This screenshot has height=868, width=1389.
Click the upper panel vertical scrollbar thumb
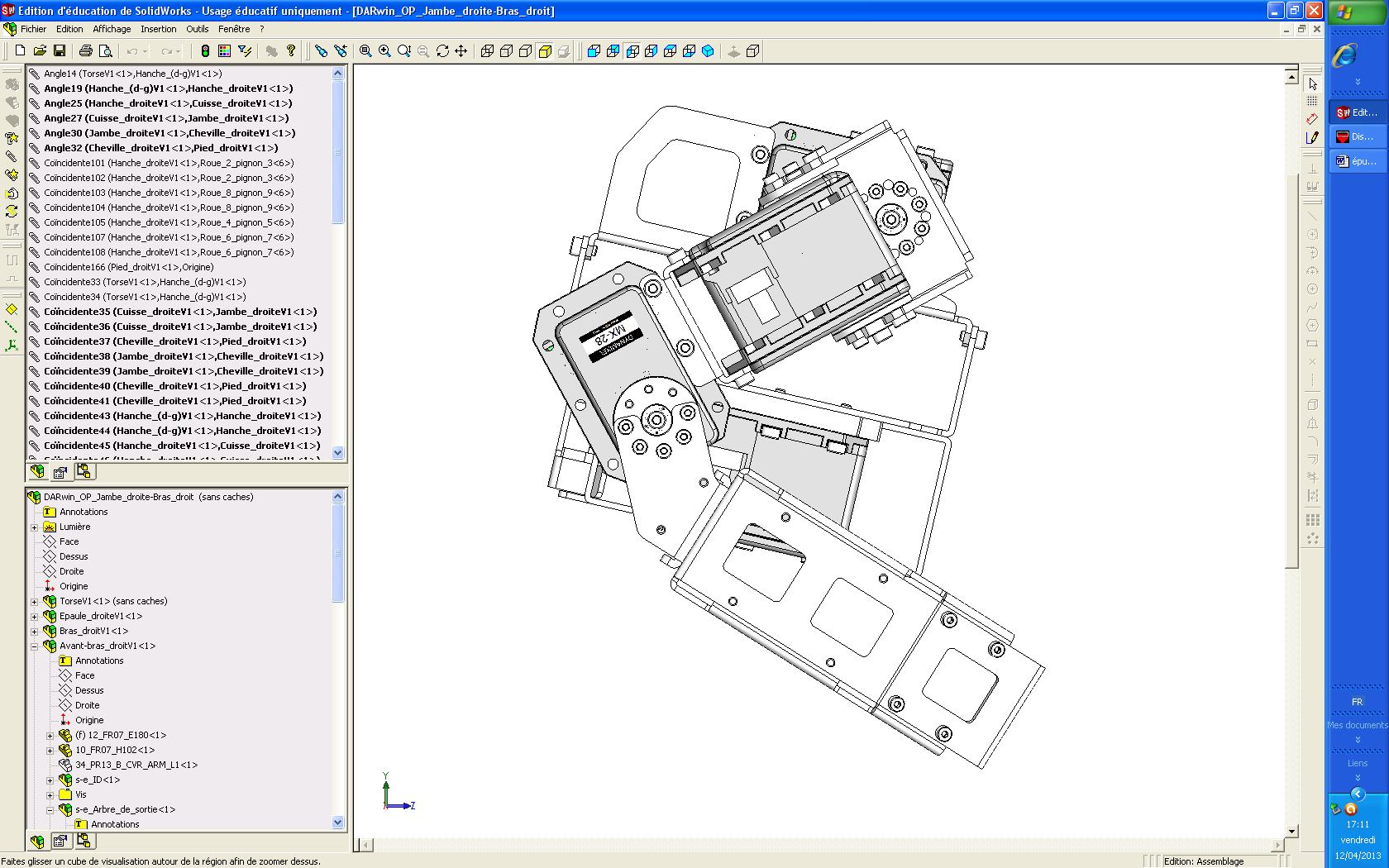tap(337, 153)
